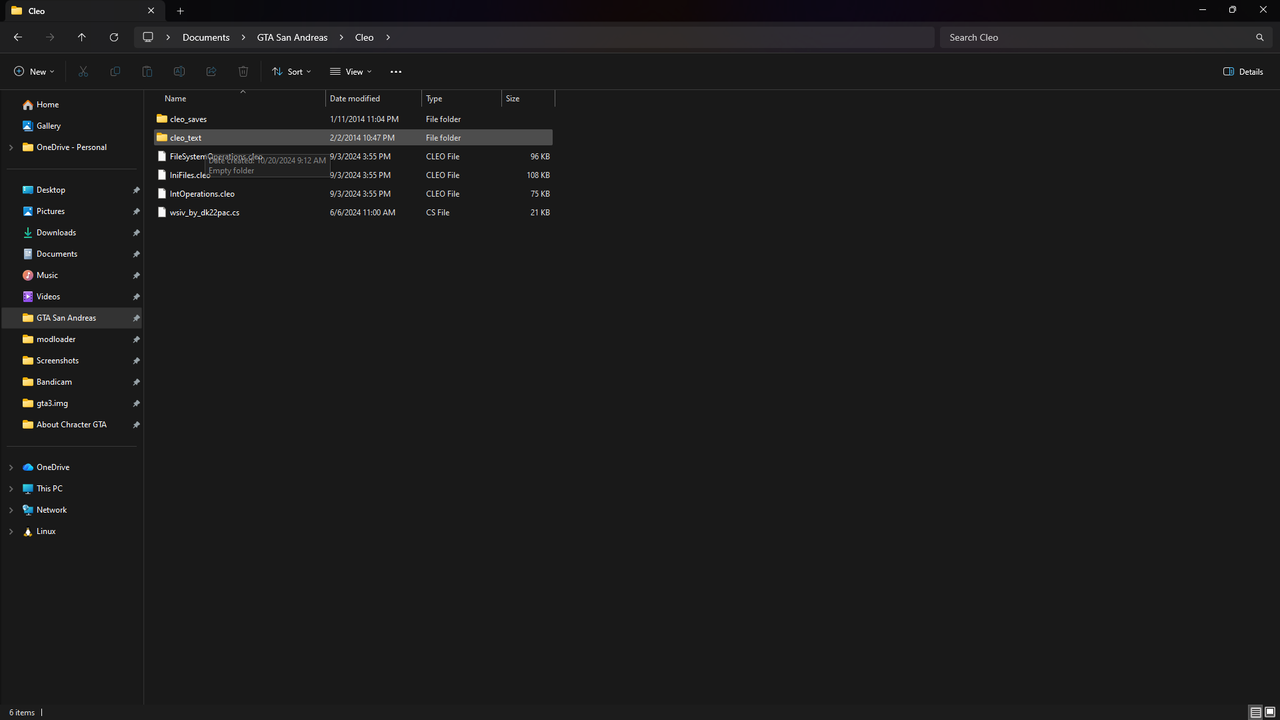Expand Network tree node
The width and height of the screenshot is (1280, 720).
tap(11, 510)
